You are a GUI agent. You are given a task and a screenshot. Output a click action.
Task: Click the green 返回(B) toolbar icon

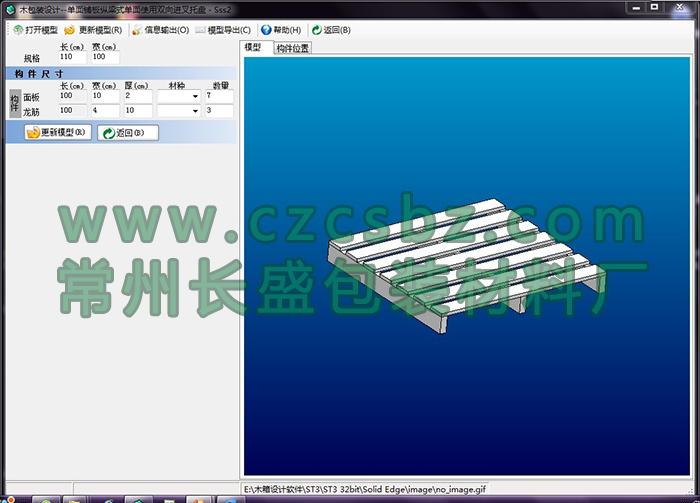click(x=317, y=30)
